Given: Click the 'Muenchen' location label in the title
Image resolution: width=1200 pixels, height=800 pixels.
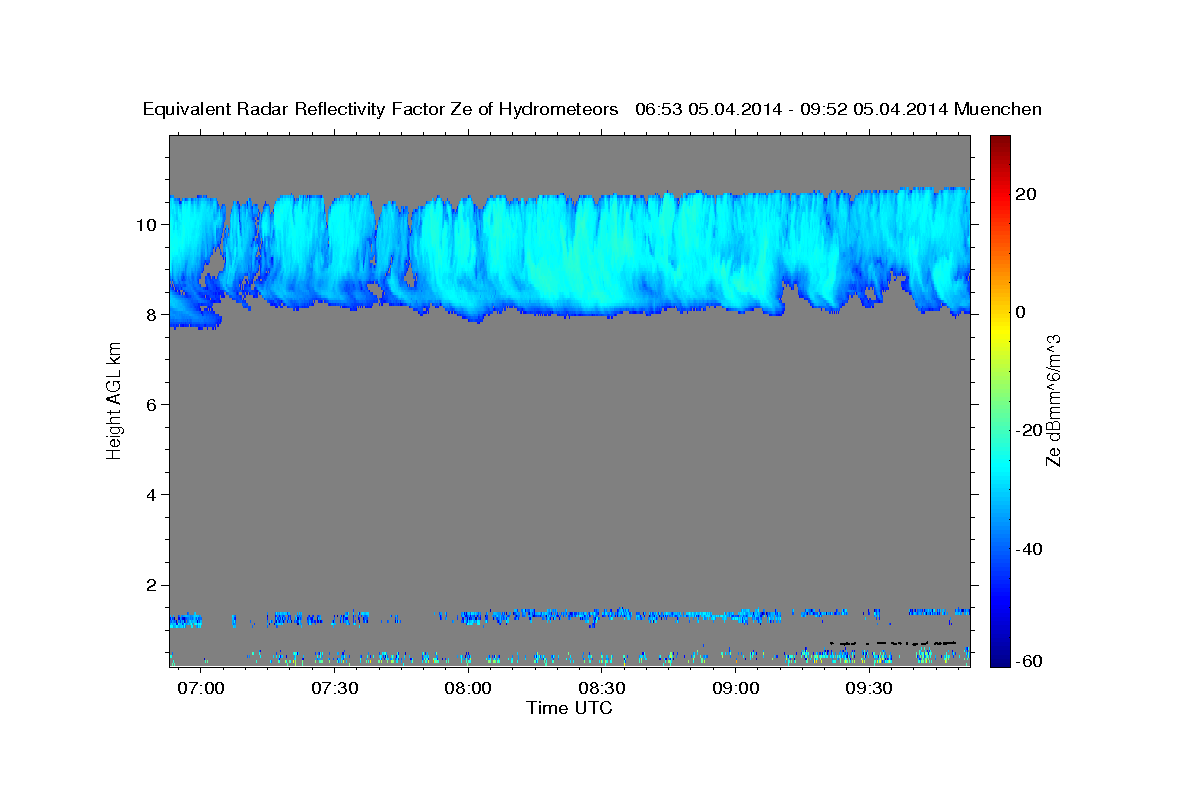Looking at the screenshot, I should pos(998,110).
